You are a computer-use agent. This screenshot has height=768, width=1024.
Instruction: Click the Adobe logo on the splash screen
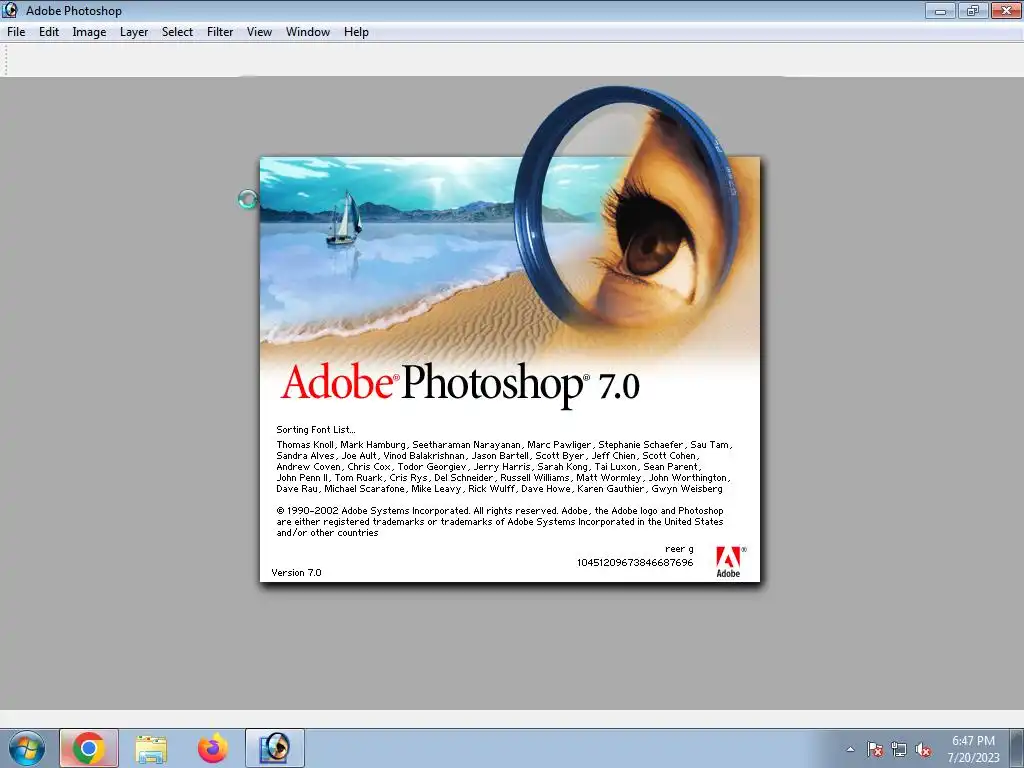730,562
